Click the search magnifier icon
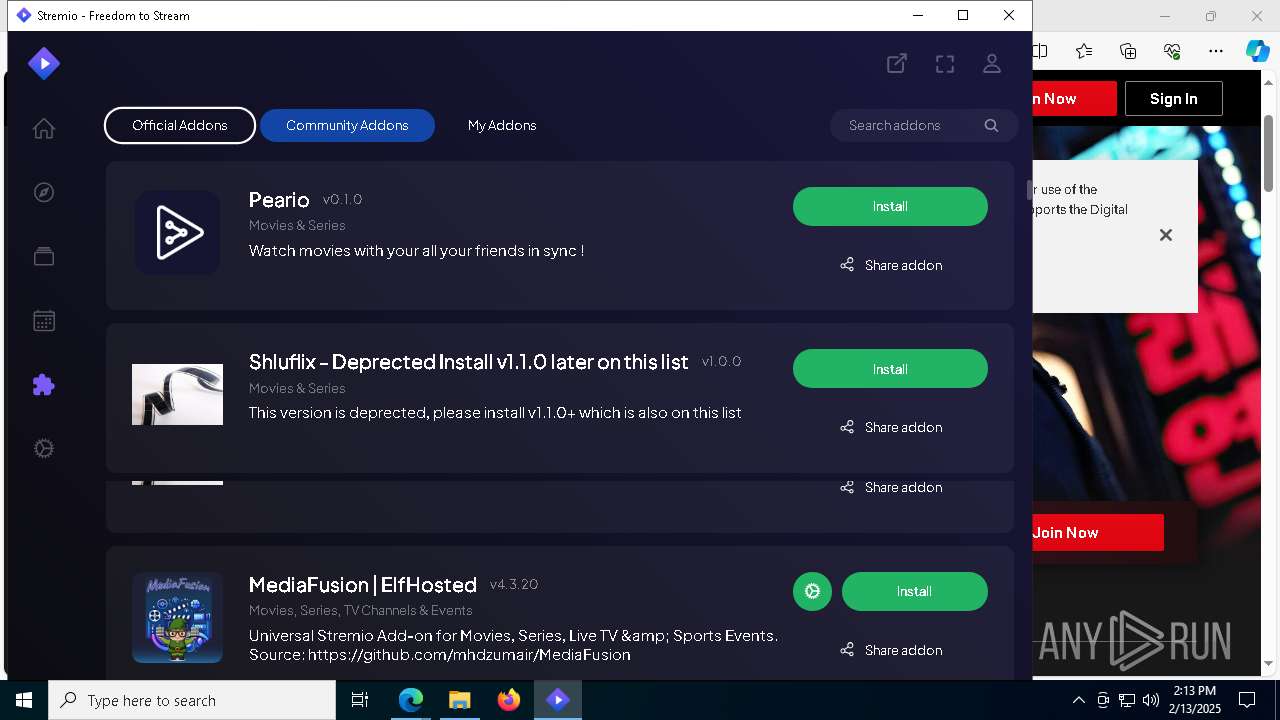 (991, 125)
